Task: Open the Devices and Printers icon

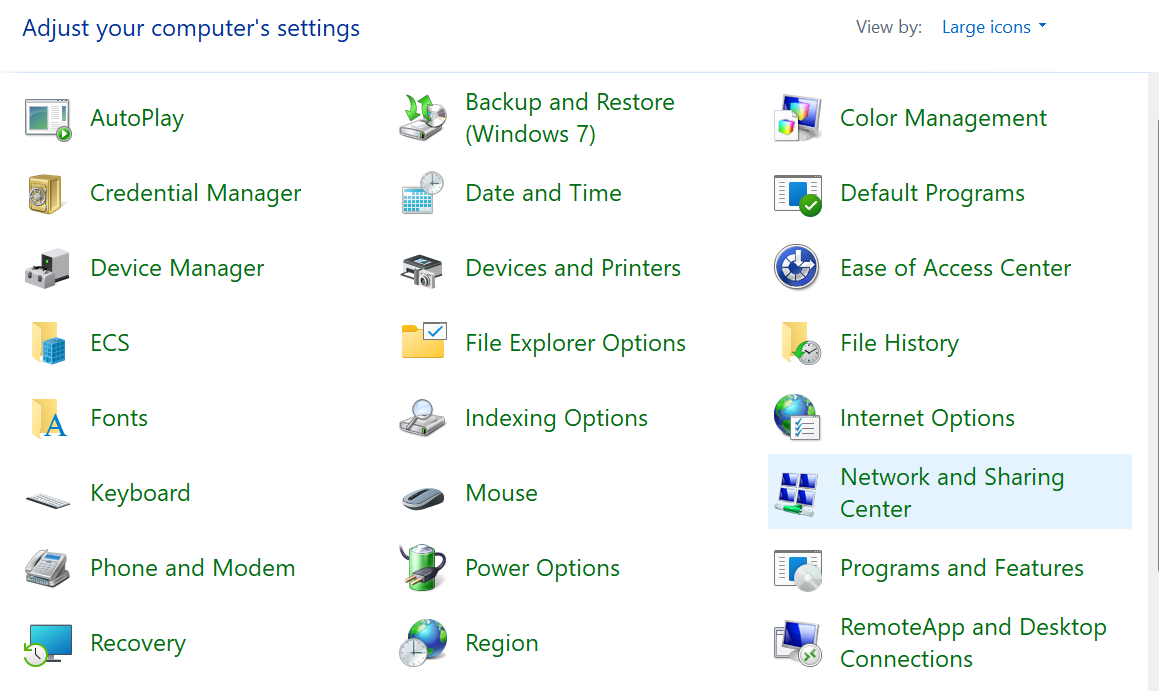Action: pyautogui.click(x=423, y=267)
